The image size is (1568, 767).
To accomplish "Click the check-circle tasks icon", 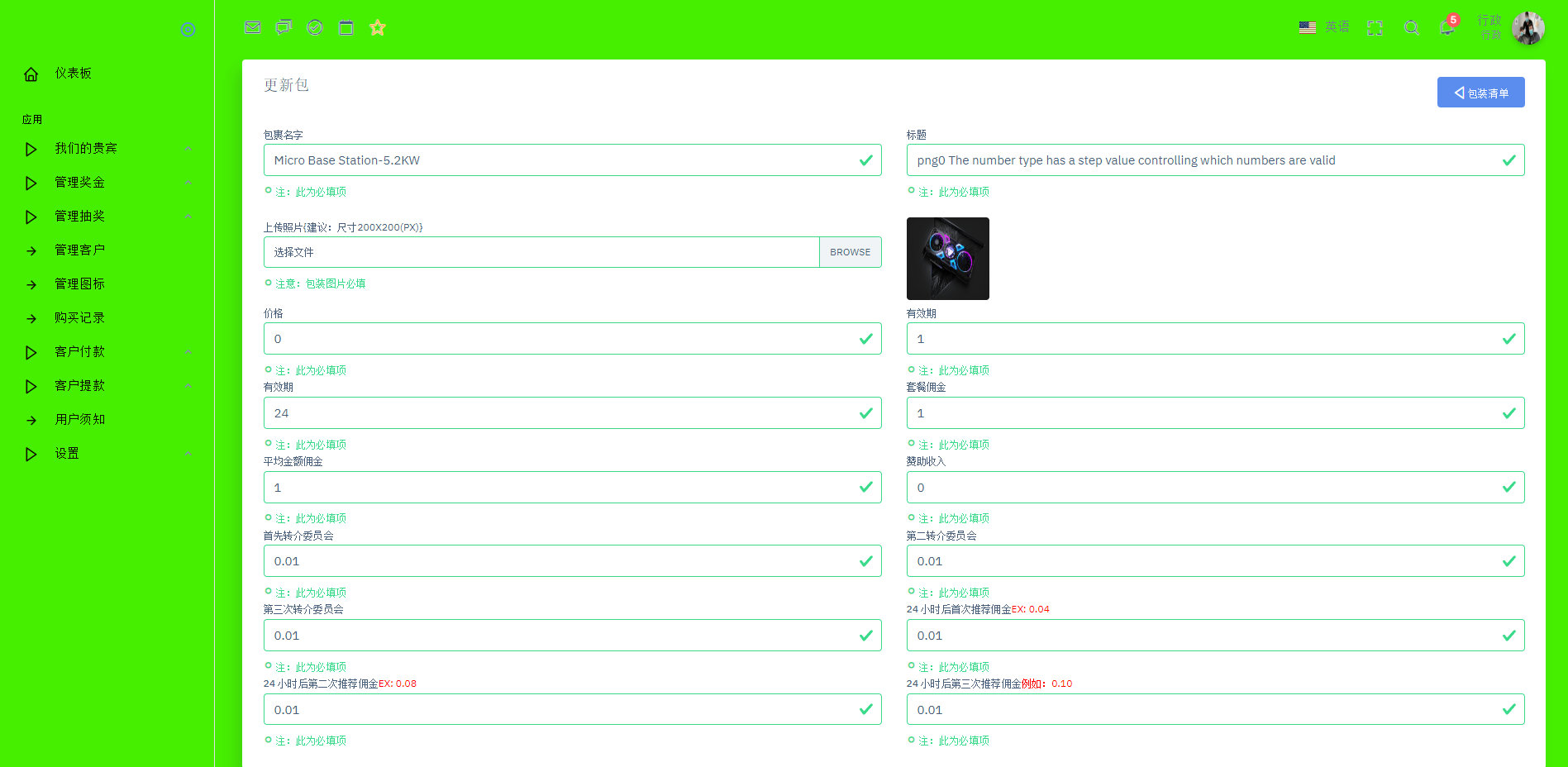I will [x=315, y=27].
